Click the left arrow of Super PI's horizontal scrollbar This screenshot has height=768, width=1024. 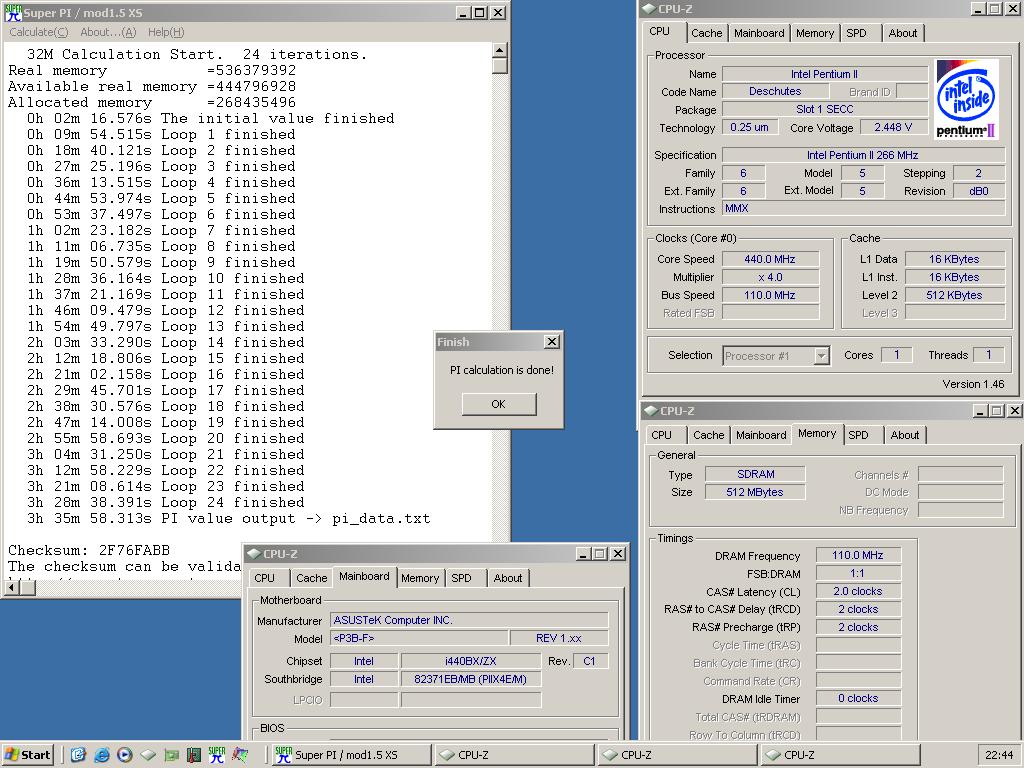[11, 588]
